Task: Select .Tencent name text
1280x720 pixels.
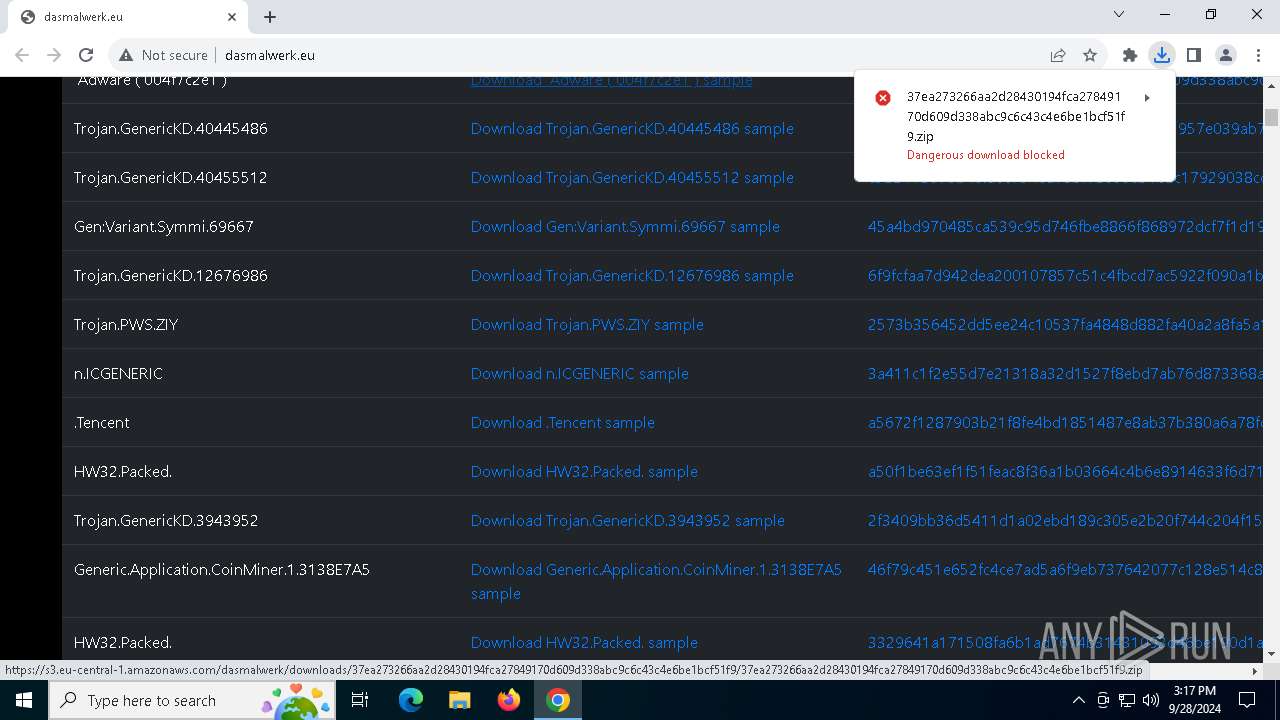Action: [x=102, y=422]
